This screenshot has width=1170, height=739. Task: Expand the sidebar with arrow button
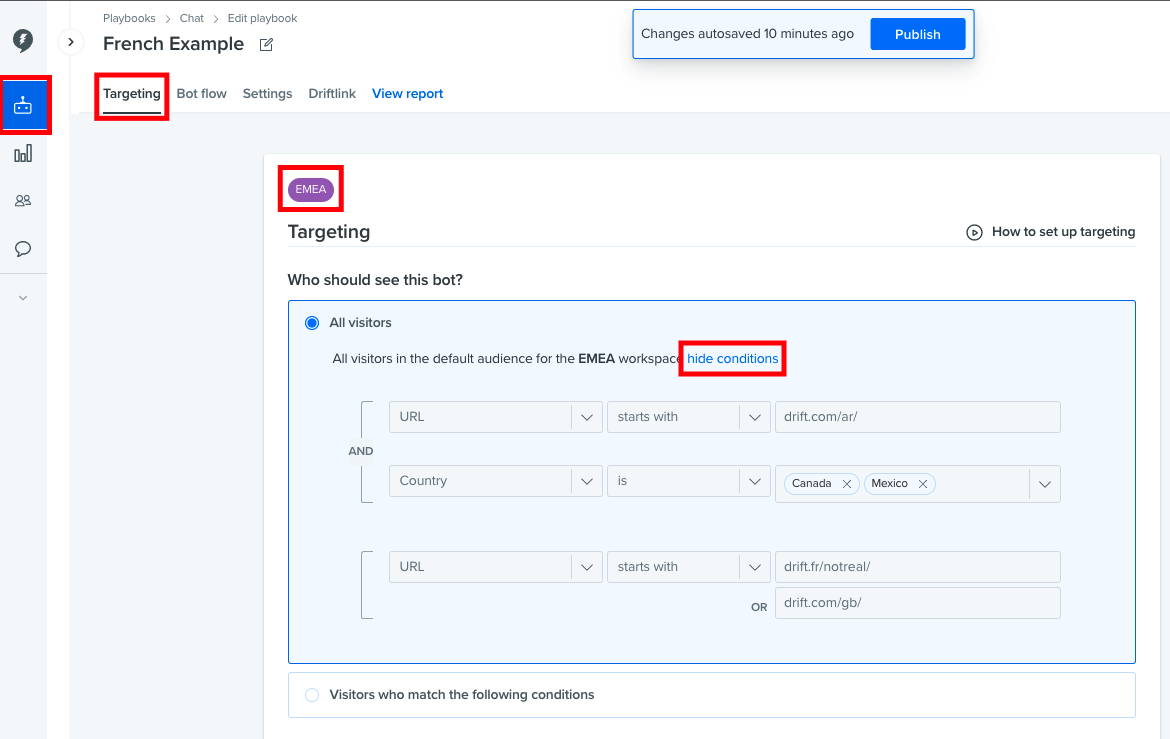point(71,42)
